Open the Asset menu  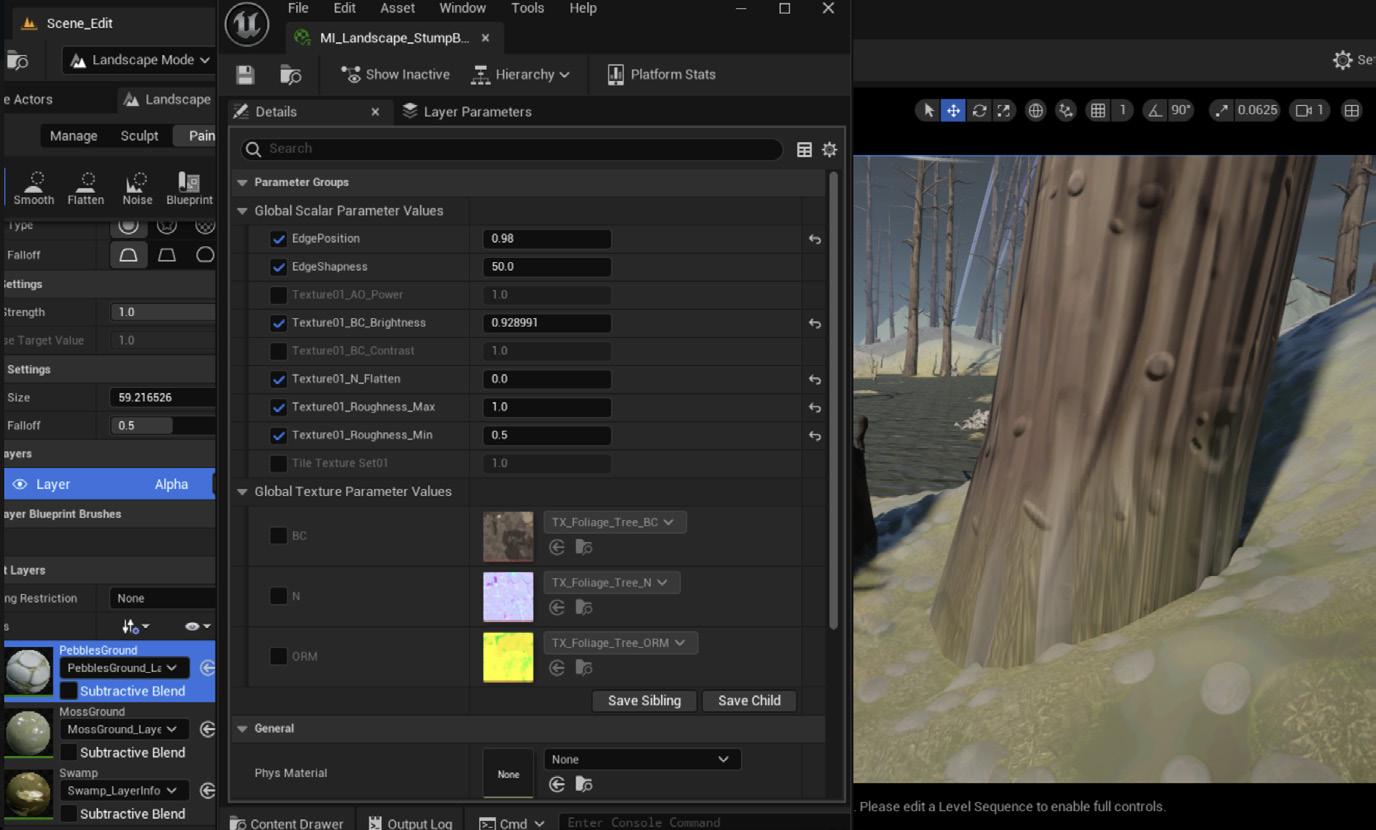point(397,8)
